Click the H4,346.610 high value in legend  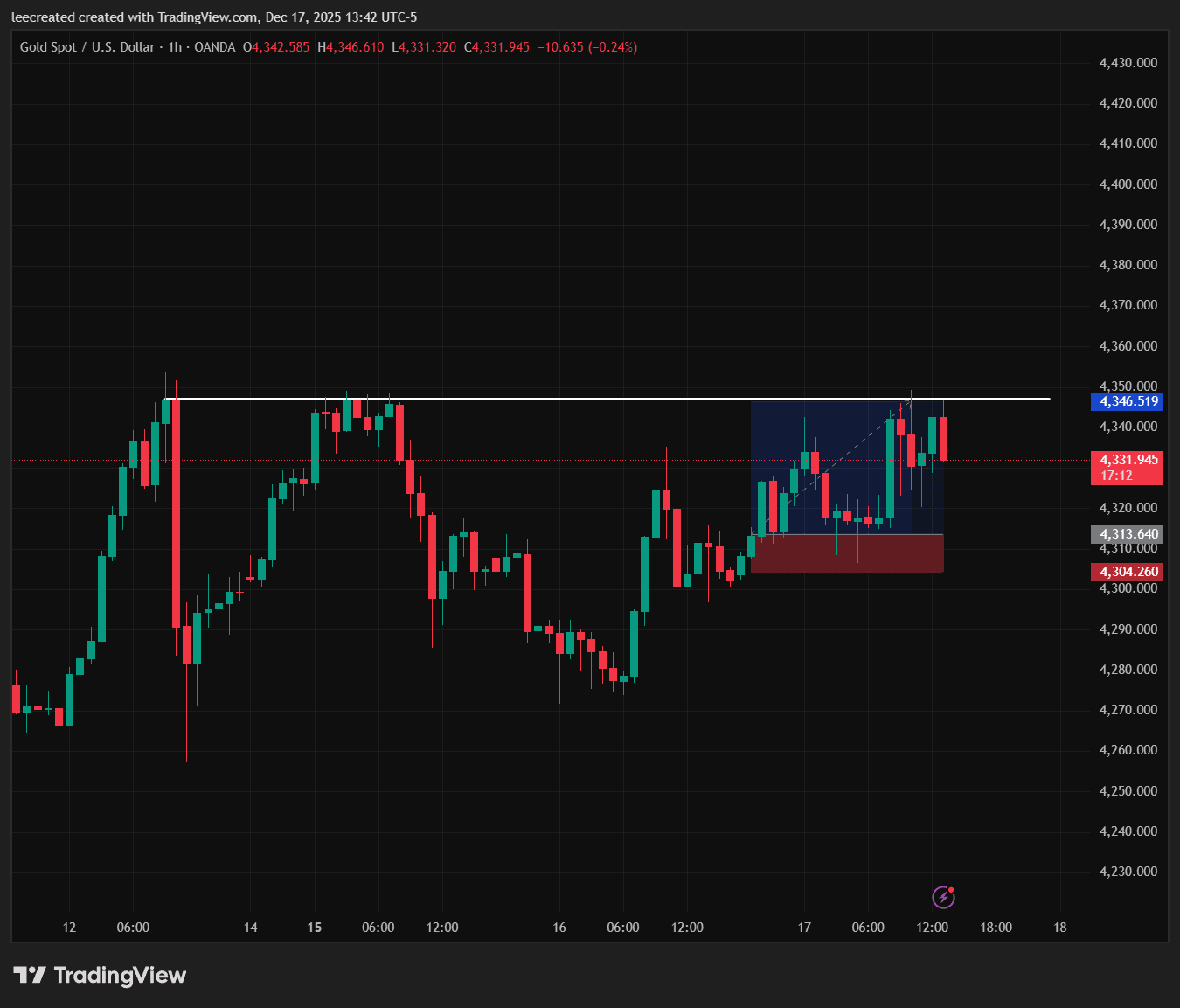click(351, 47)
